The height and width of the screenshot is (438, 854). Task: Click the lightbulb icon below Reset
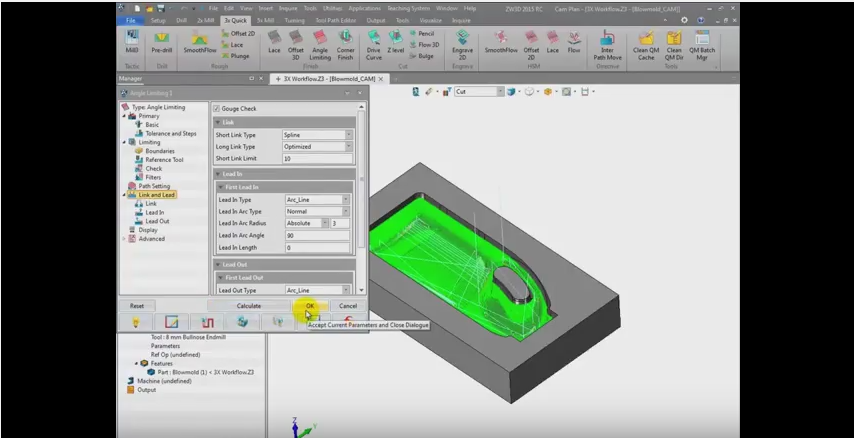136,322
